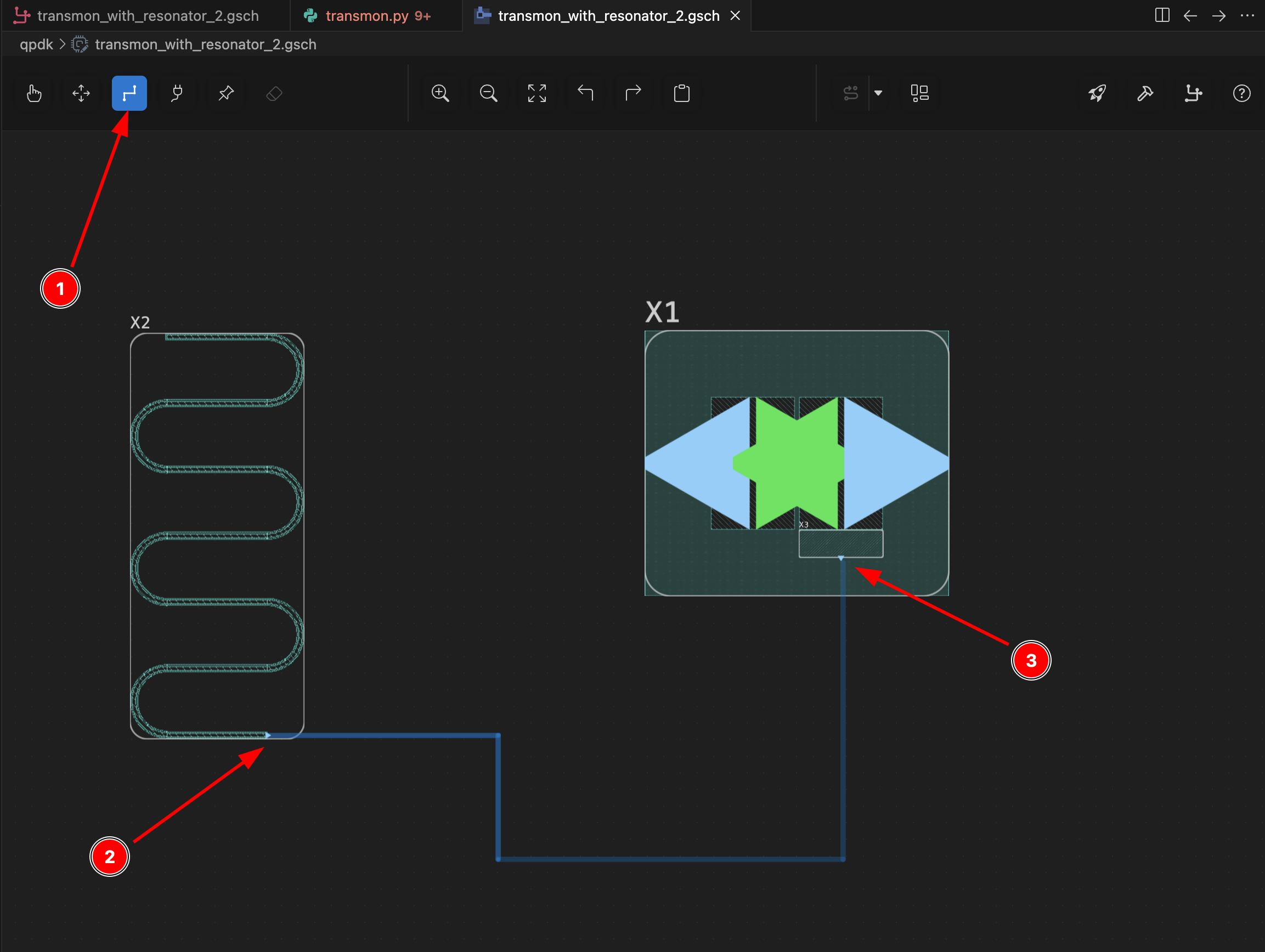Click the rocket launch icon
The width and height of the screenshot is (1265, 952).
click(1097, 93)
